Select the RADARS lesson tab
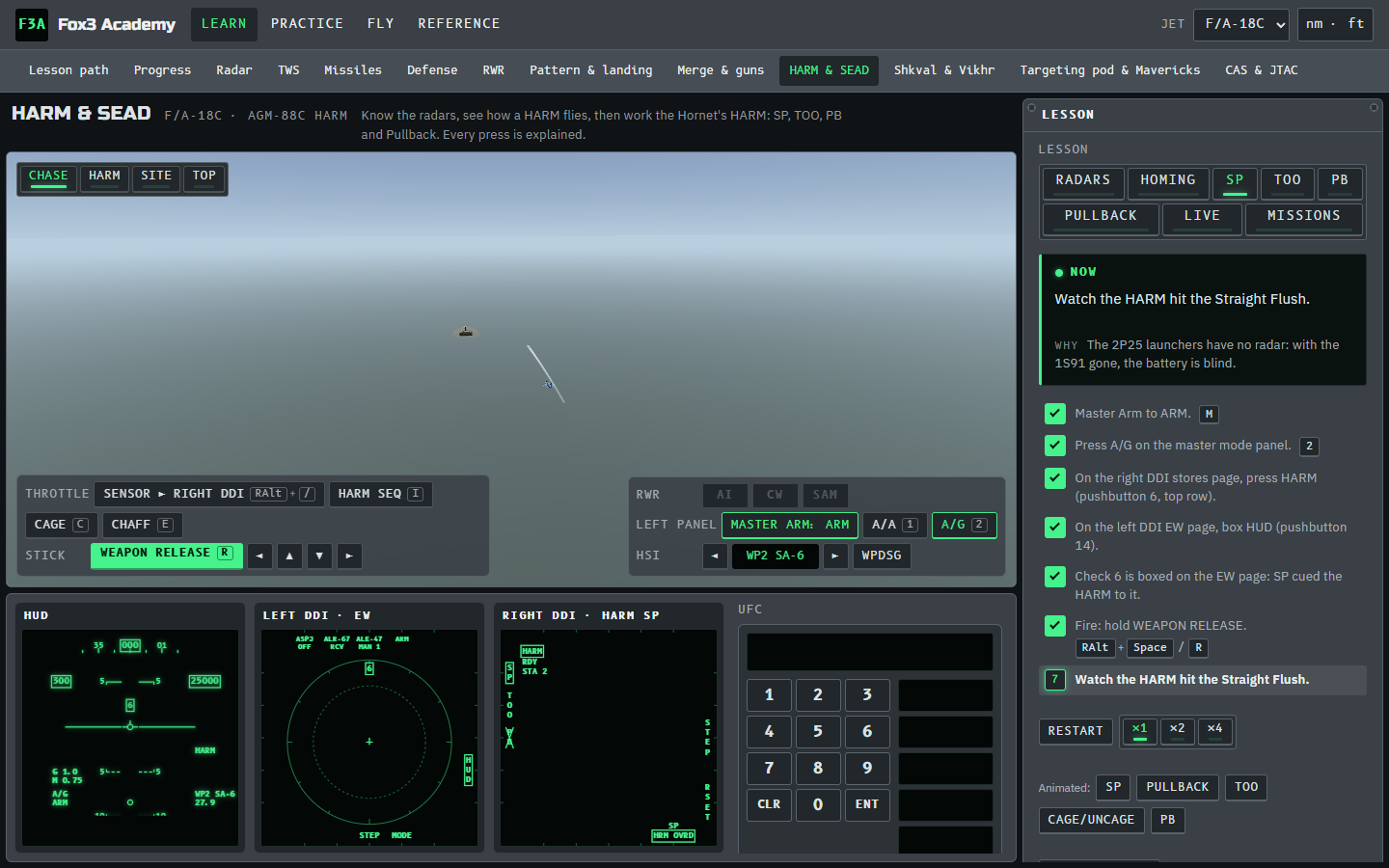This screenshot has width=1389, height=868. (1083, 182)
